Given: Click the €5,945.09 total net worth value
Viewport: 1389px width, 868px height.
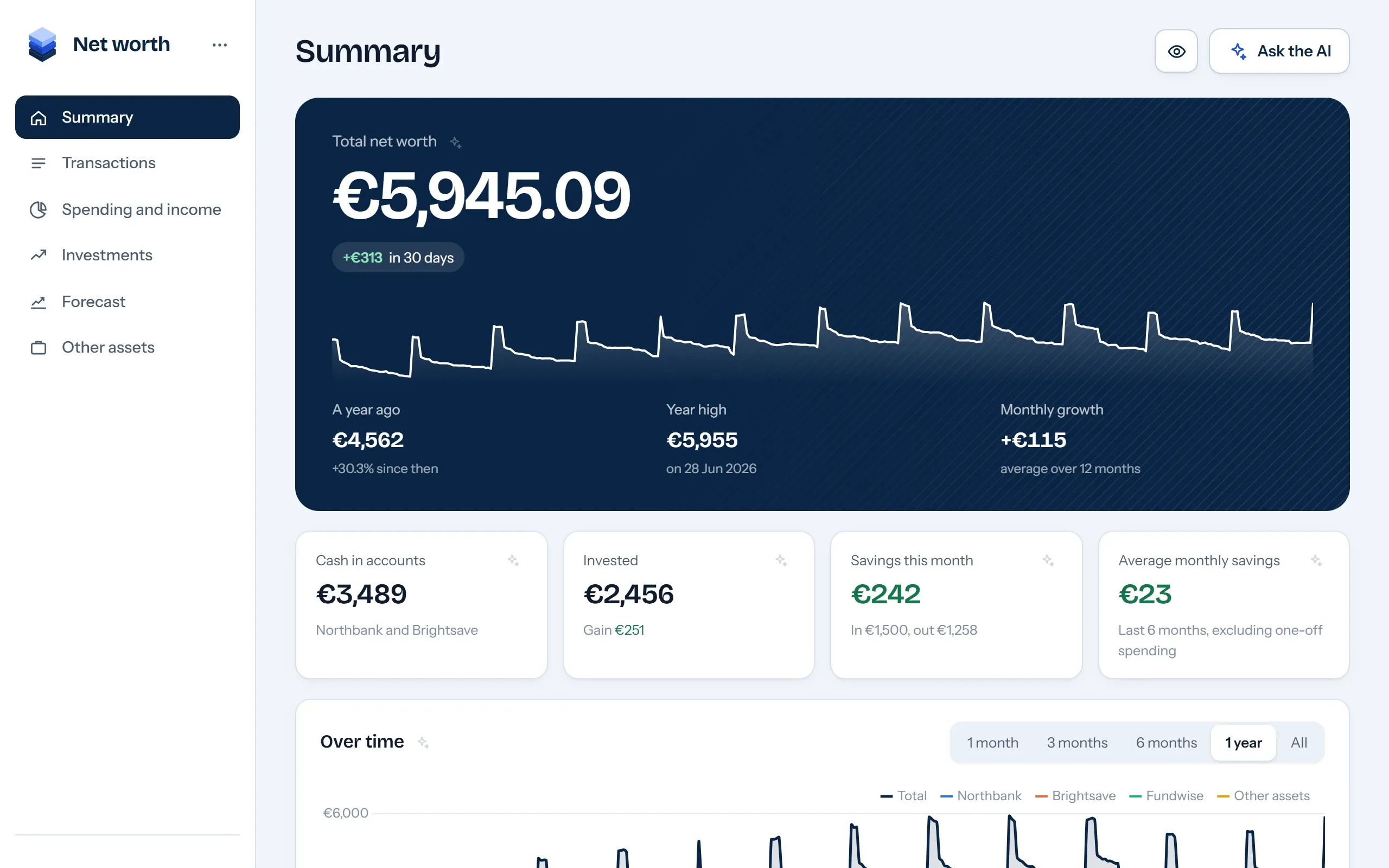Looking at the screenshot, I should pos(481,196).
